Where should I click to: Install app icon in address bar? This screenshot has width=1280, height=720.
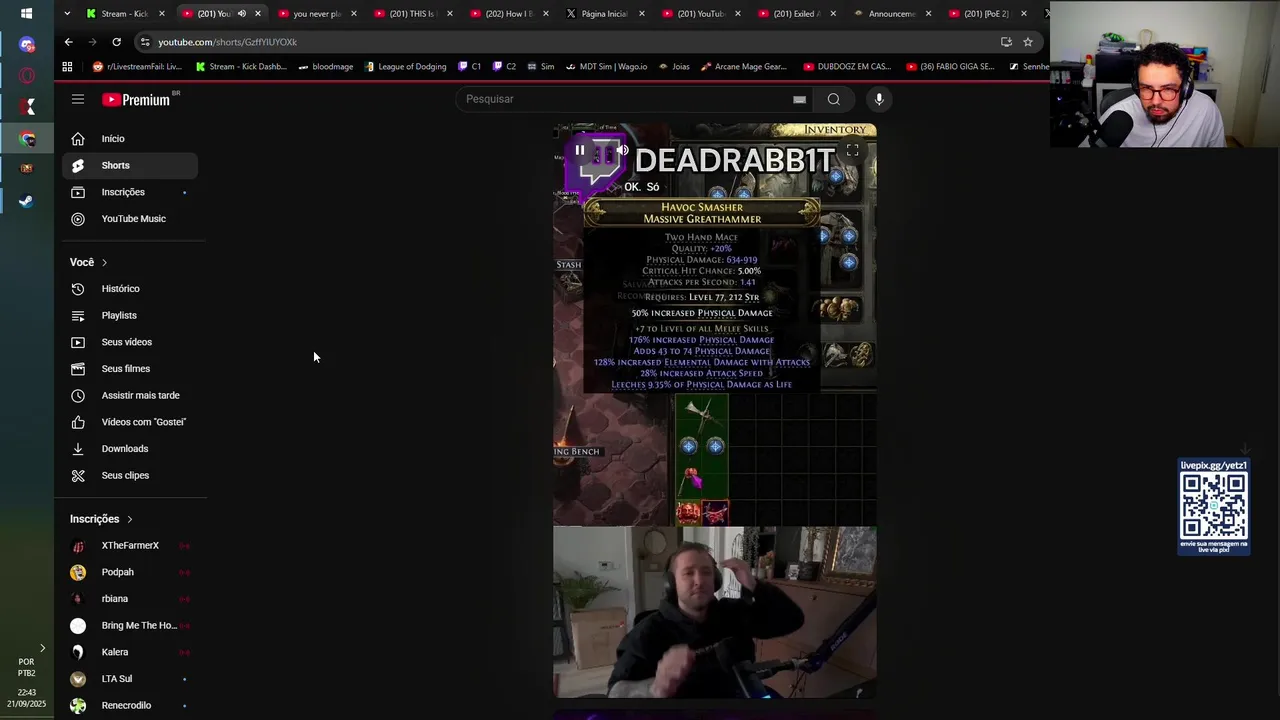1006,42
